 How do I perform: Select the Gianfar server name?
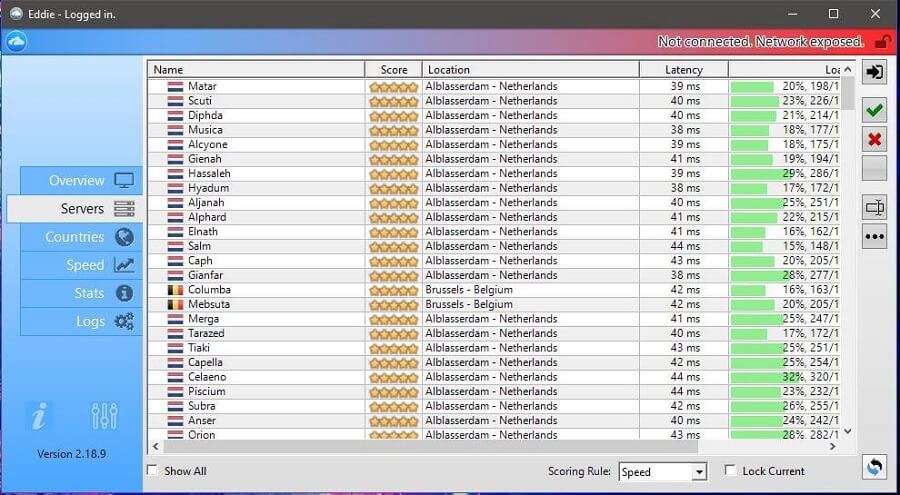pyautogui.click(x=205, y=275)
